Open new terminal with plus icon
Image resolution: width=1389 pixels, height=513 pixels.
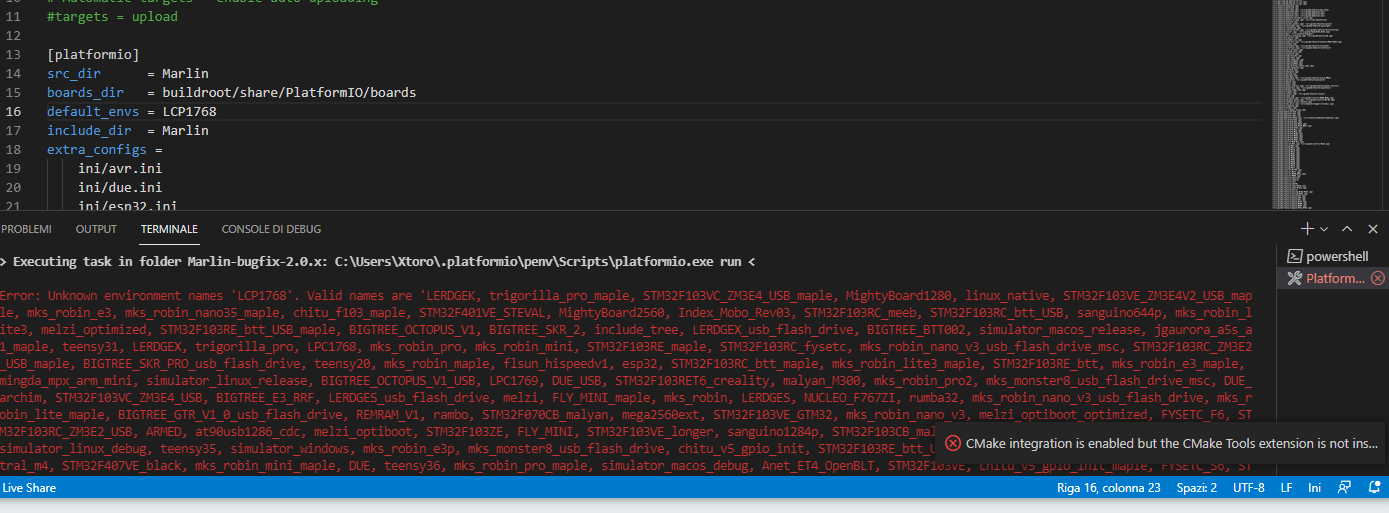point(1307,228)
